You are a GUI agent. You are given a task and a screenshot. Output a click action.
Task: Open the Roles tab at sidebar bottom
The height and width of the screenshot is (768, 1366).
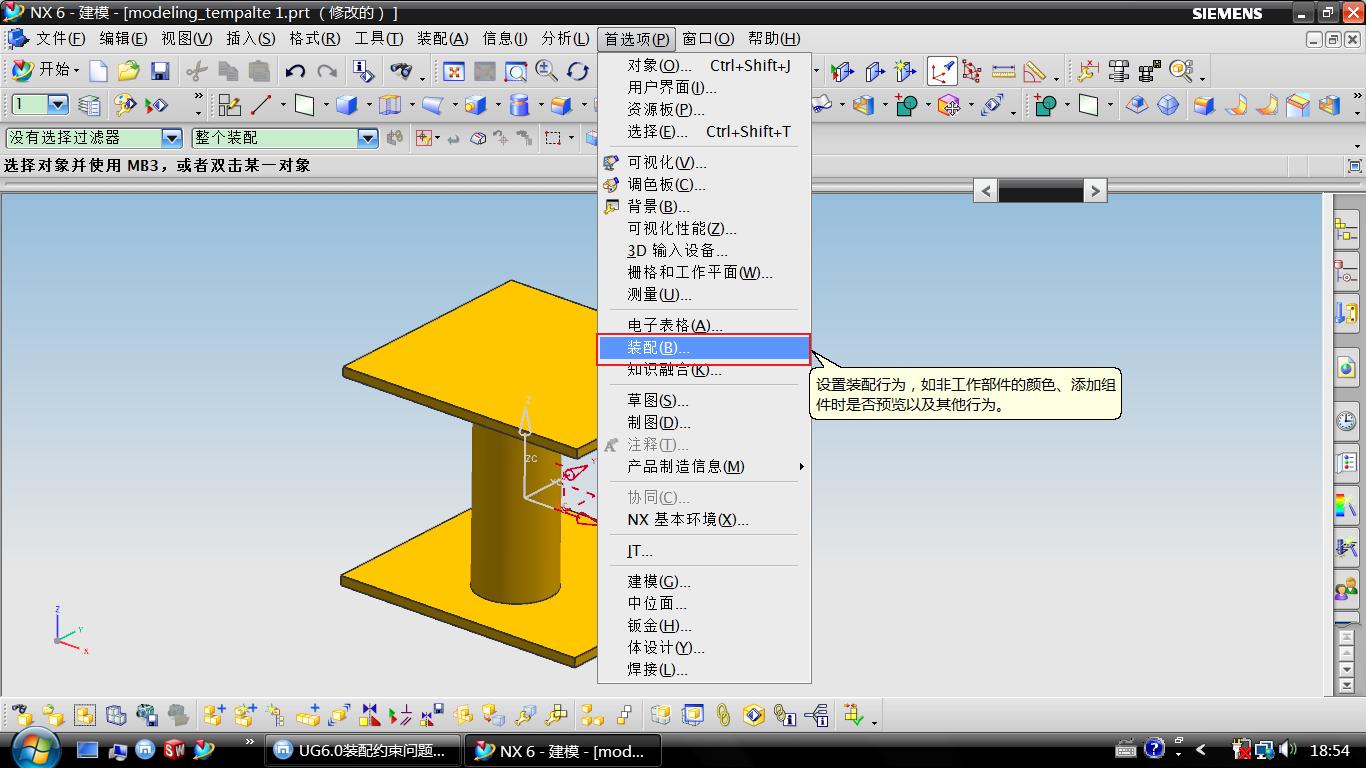click(1346, 589)
